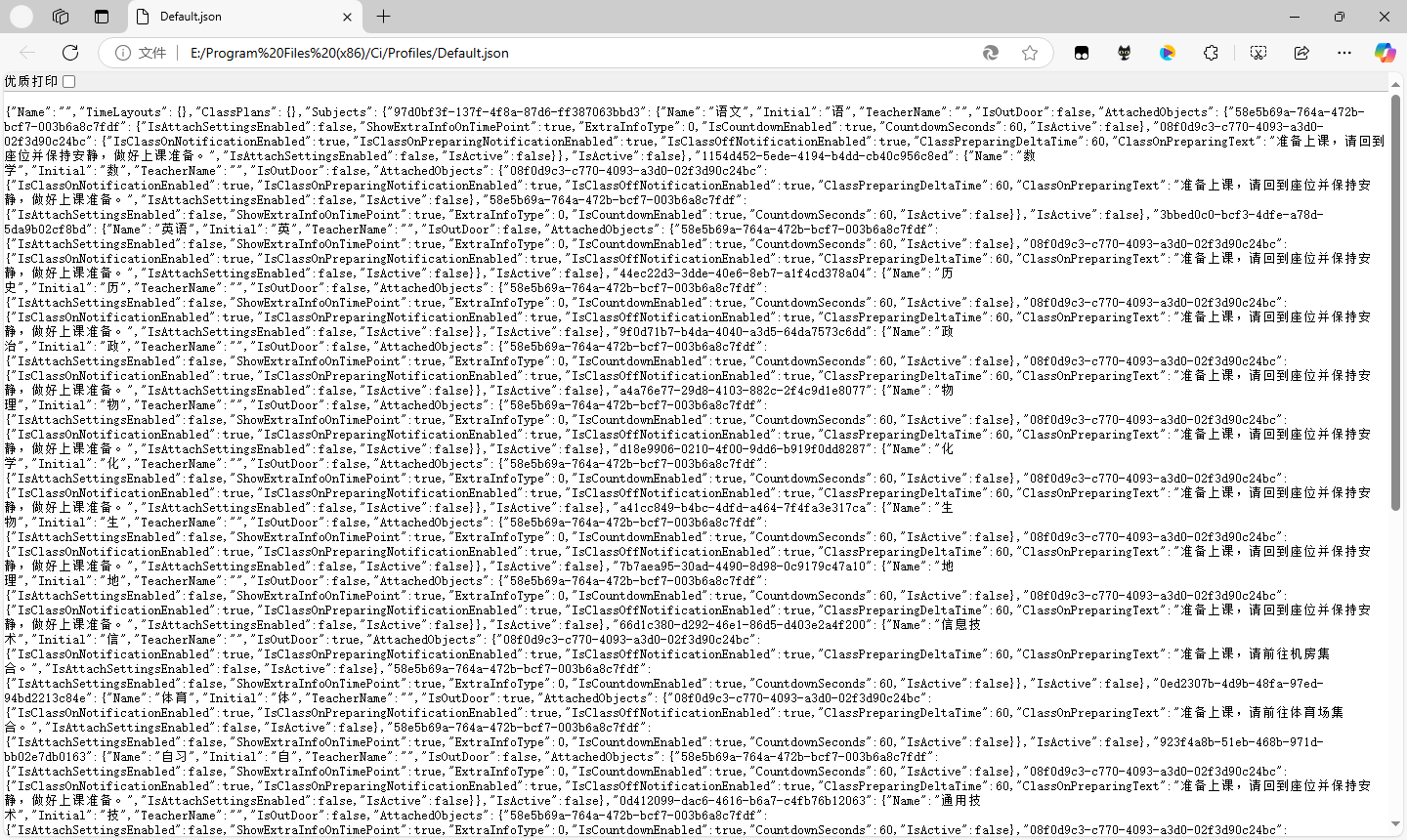Click the cat-shaped extension icon
The height and width of the screenshot is (840, 1407).
[x=1124, y=53]
